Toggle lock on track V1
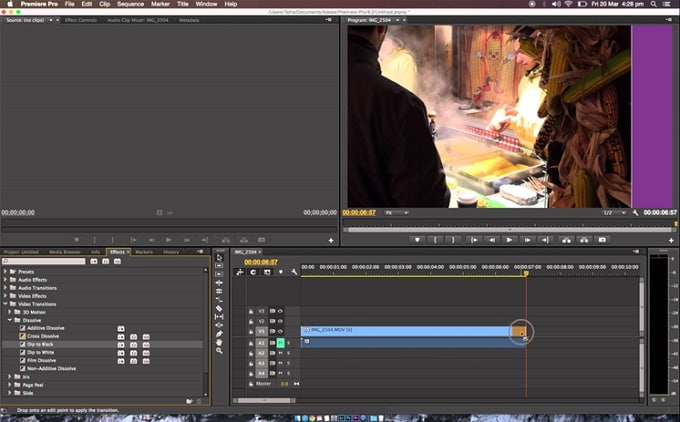 (x=251, y=332)
